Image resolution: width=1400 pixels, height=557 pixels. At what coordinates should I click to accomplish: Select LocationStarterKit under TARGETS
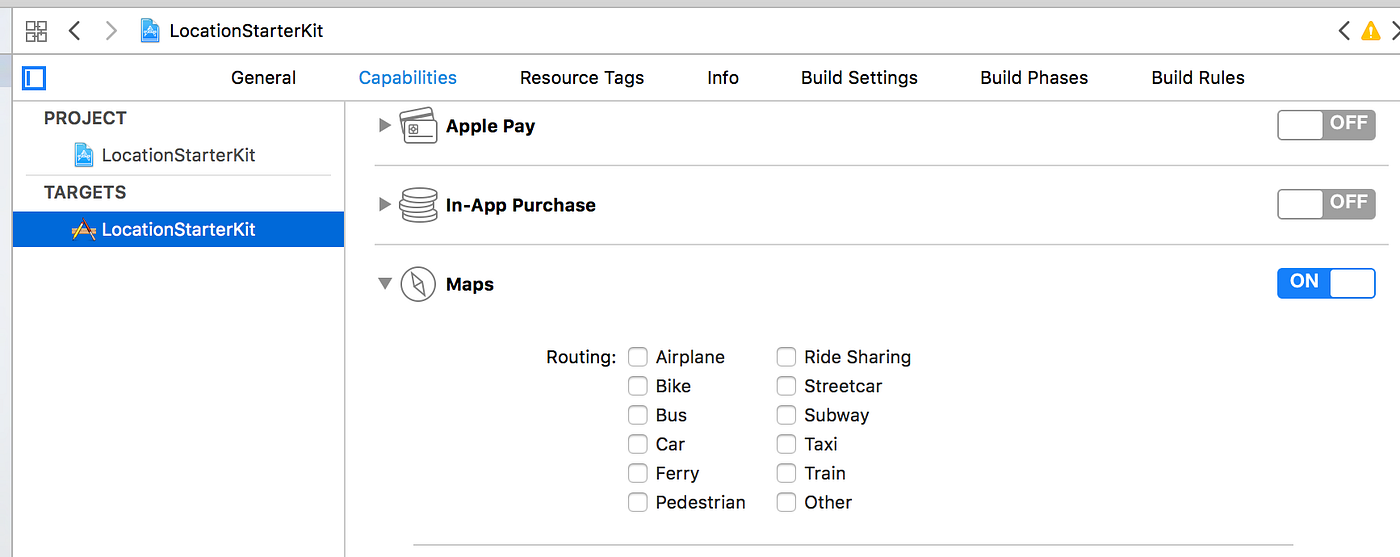click(178, 229)
